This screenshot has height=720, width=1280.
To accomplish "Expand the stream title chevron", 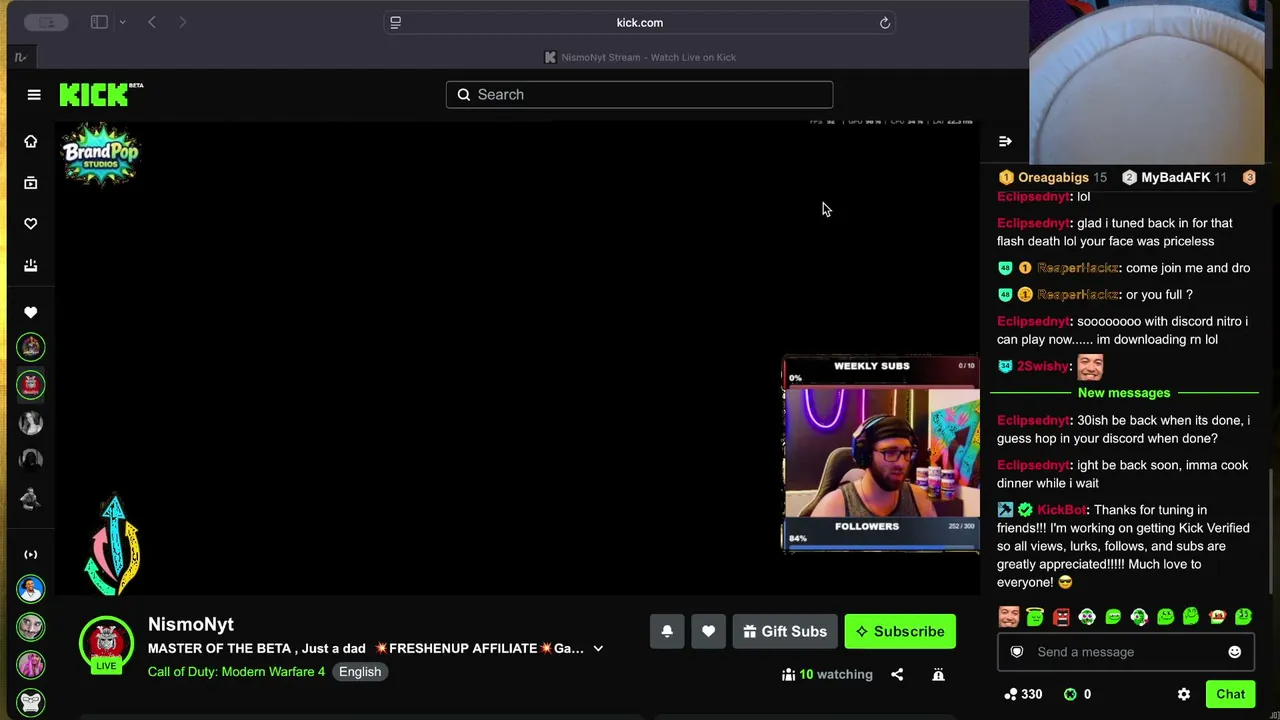I will click(x=598, y=649).
